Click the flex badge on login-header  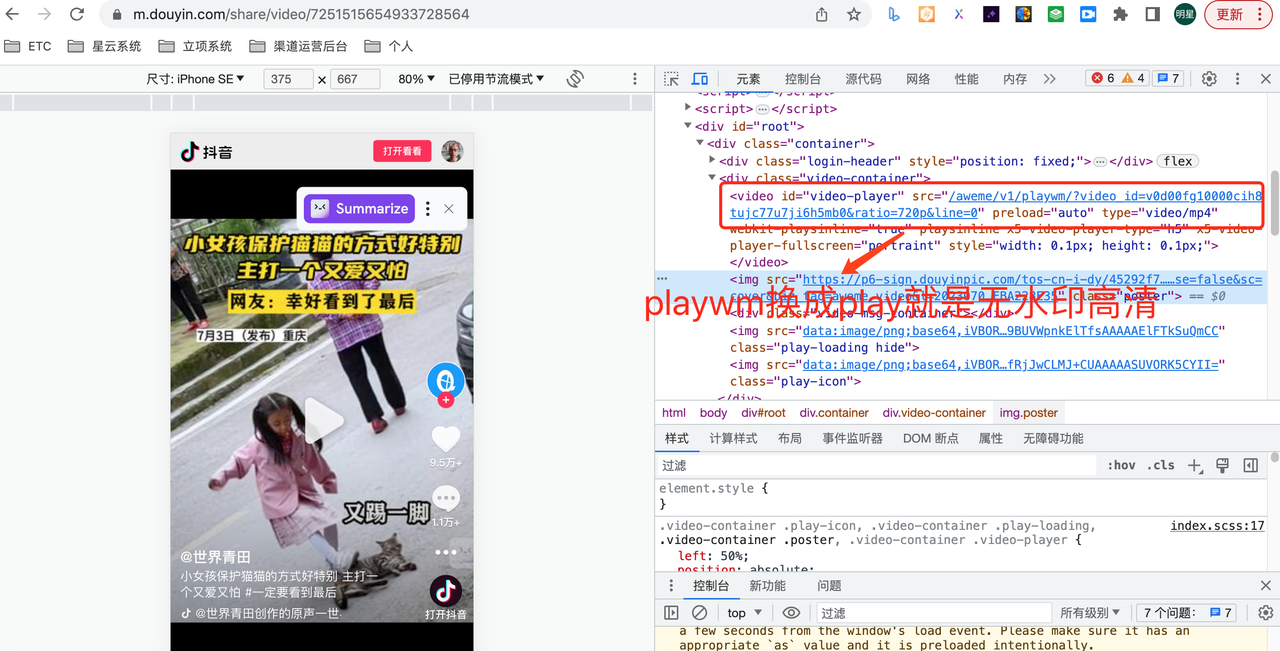(1178, 161)
